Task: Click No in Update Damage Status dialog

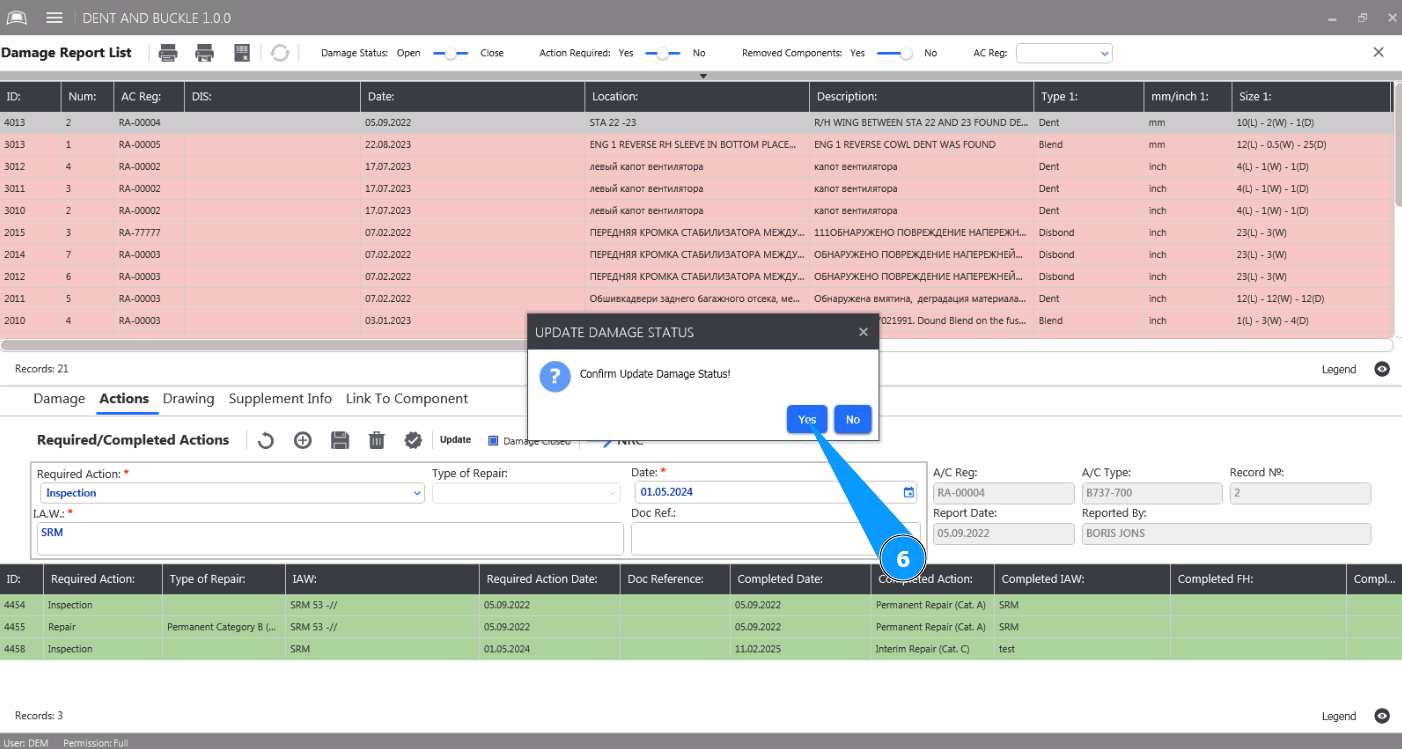Action: pos(852,420)
